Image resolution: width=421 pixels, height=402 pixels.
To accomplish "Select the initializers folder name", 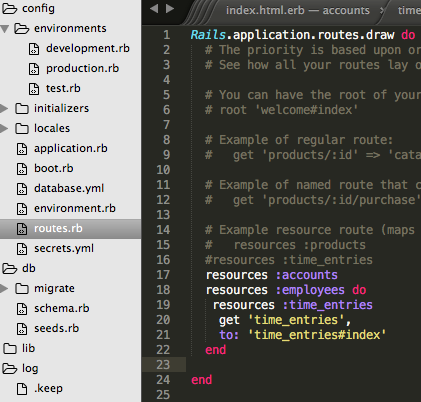I will tap(61, 109).
